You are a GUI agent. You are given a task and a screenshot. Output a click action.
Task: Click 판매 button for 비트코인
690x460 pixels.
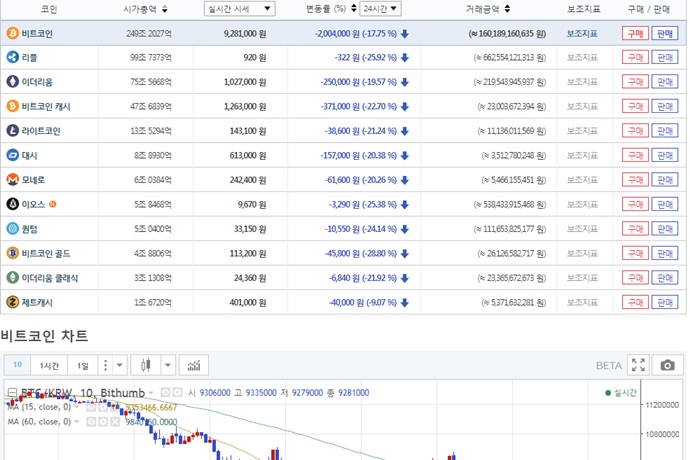coord(664,33)
